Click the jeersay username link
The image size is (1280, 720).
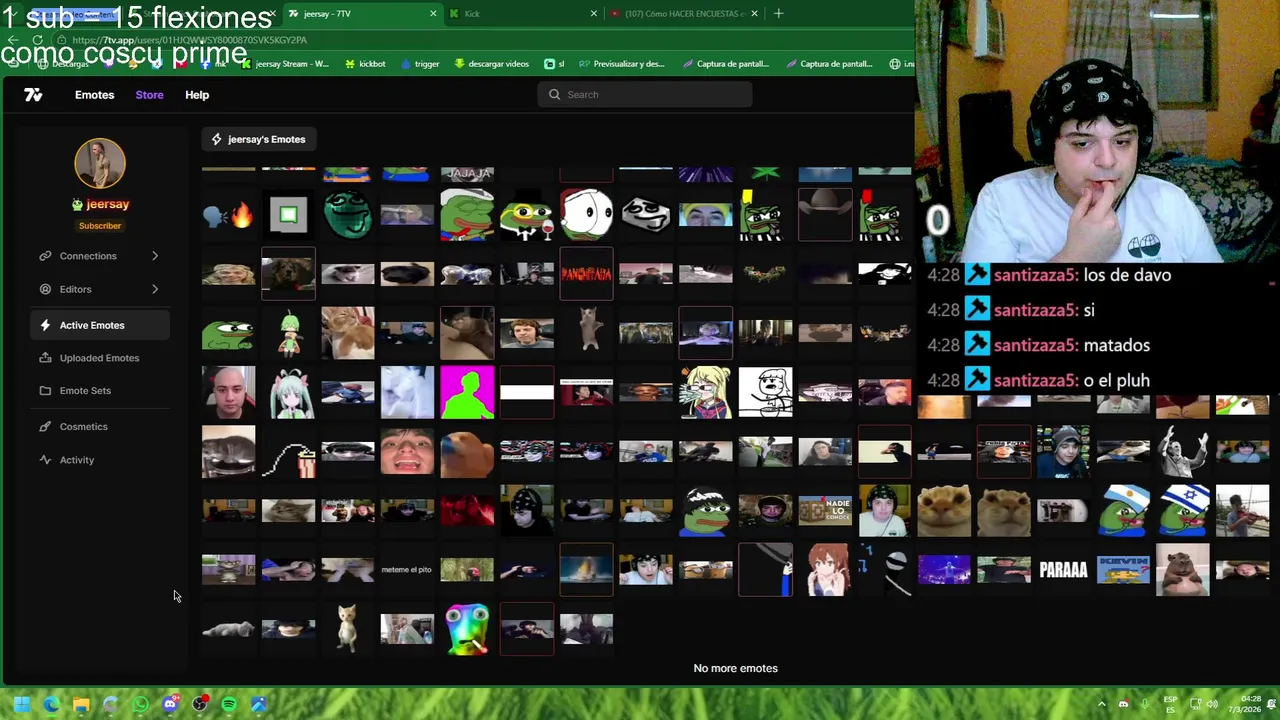point(107,204)
